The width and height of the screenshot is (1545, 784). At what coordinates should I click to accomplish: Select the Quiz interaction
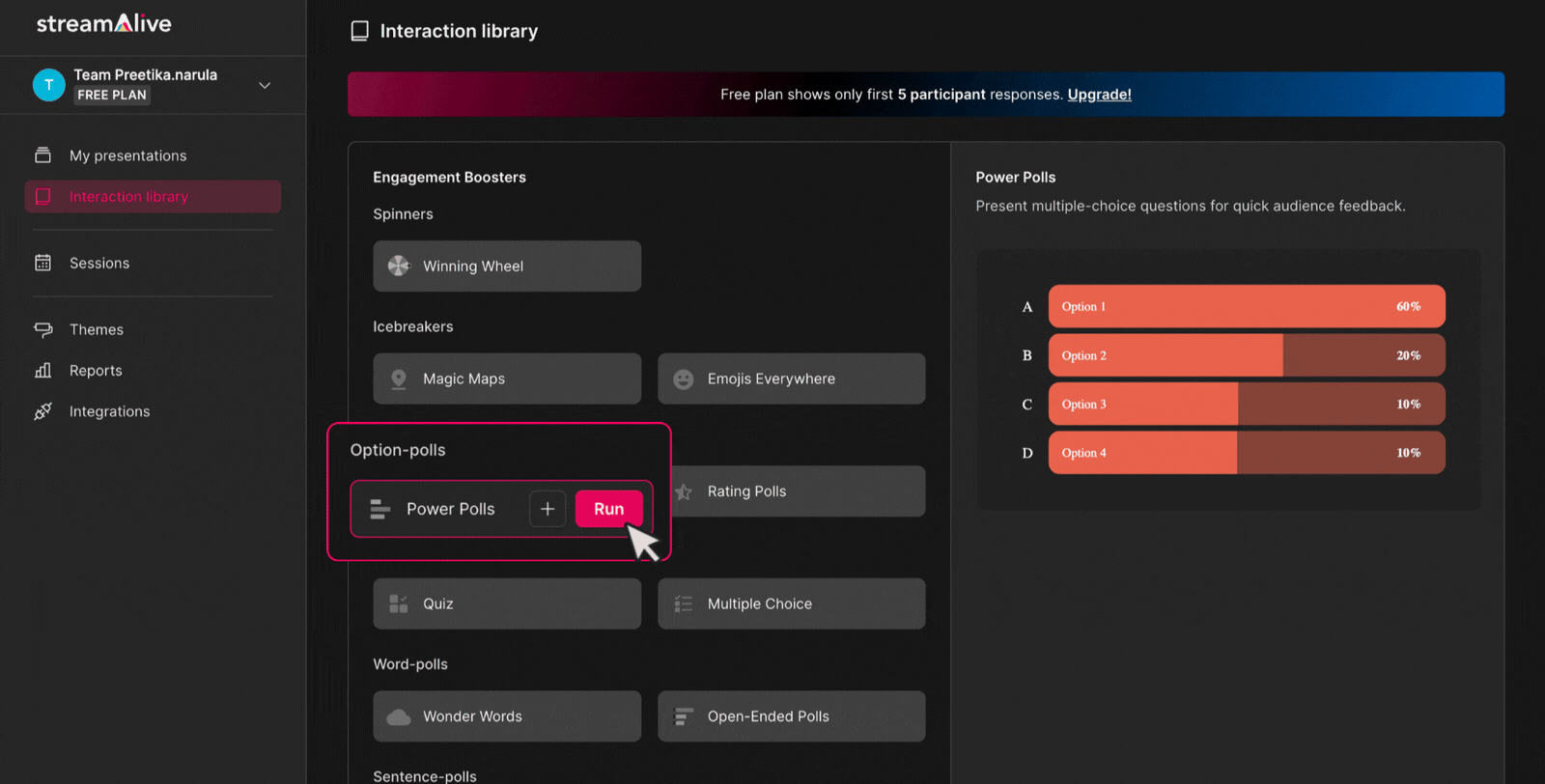click(x=507, y=603)
